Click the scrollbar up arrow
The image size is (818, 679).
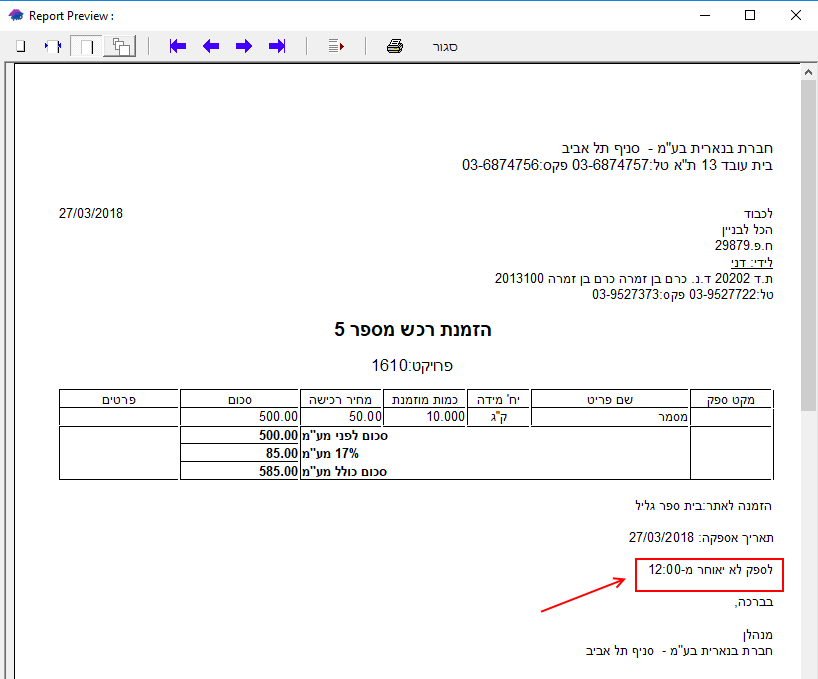point(809,72)
